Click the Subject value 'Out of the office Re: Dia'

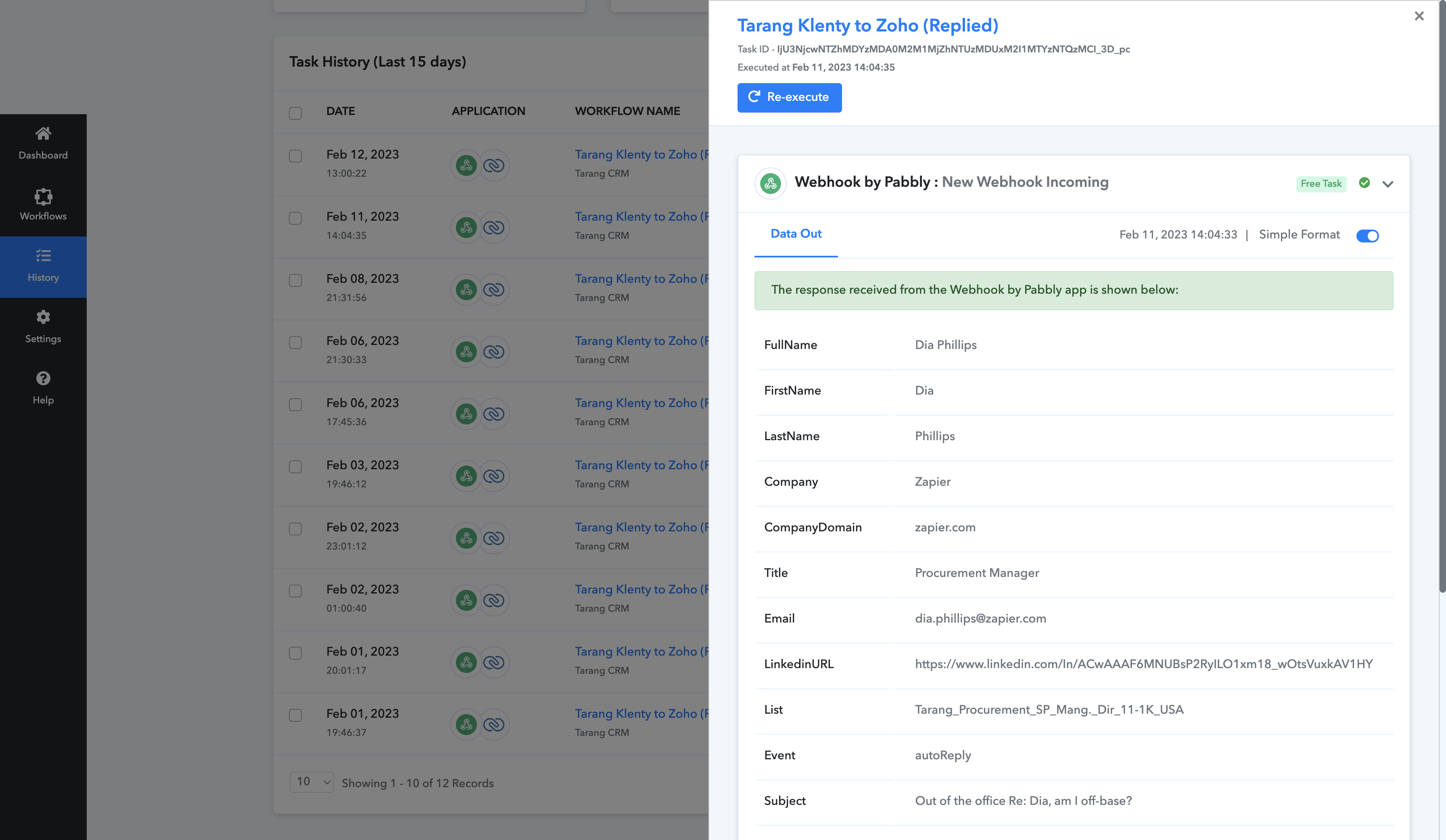click(x=1023, y=801)
